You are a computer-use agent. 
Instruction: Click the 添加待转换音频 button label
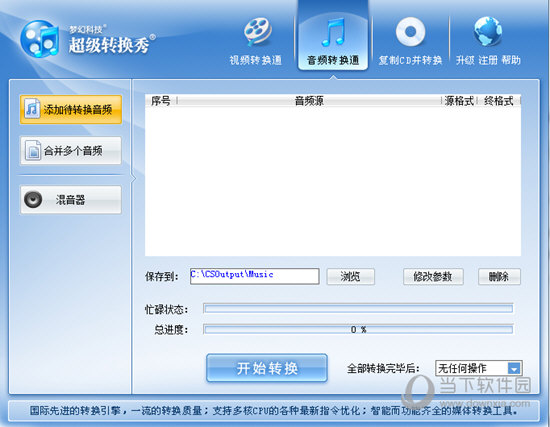[x=78, y=110]
